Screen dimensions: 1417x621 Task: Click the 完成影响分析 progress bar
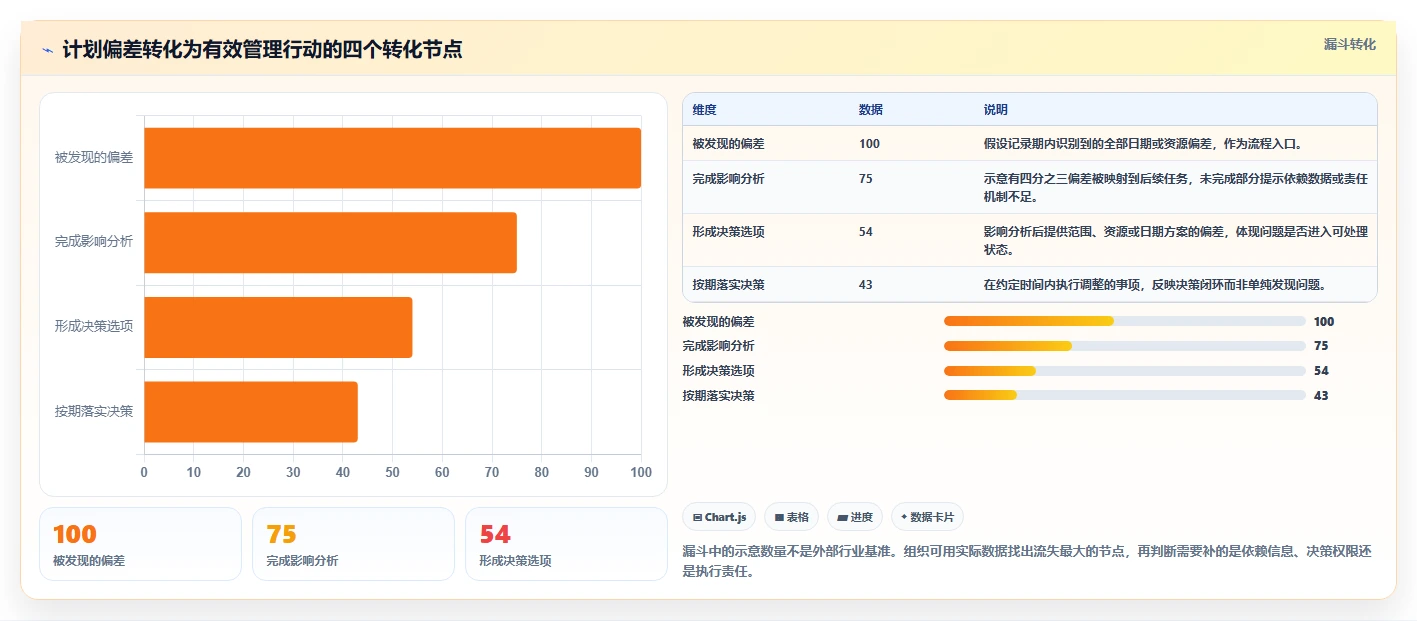pos(1125,346)
